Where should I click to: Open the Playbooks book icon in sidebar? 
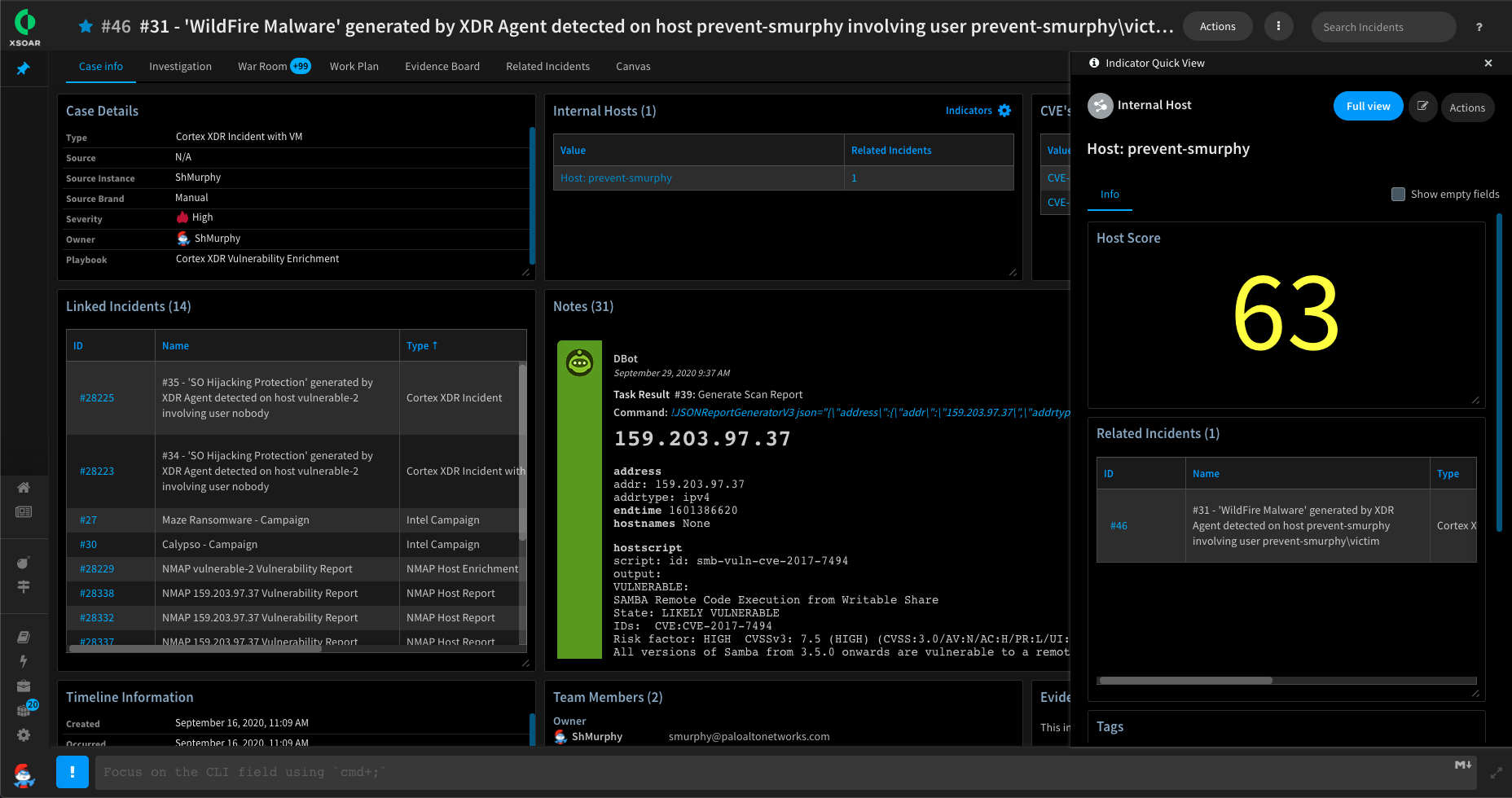coord(24,637)
